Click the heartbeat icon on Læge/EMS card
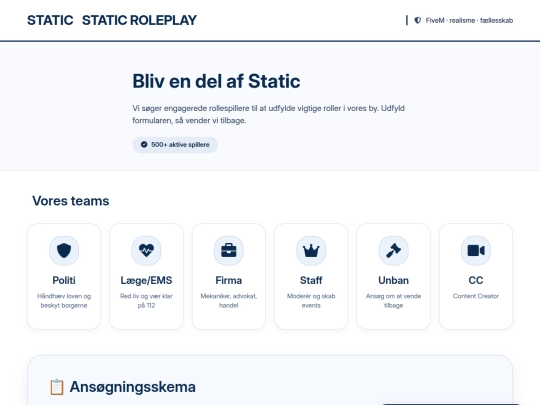 146,250
